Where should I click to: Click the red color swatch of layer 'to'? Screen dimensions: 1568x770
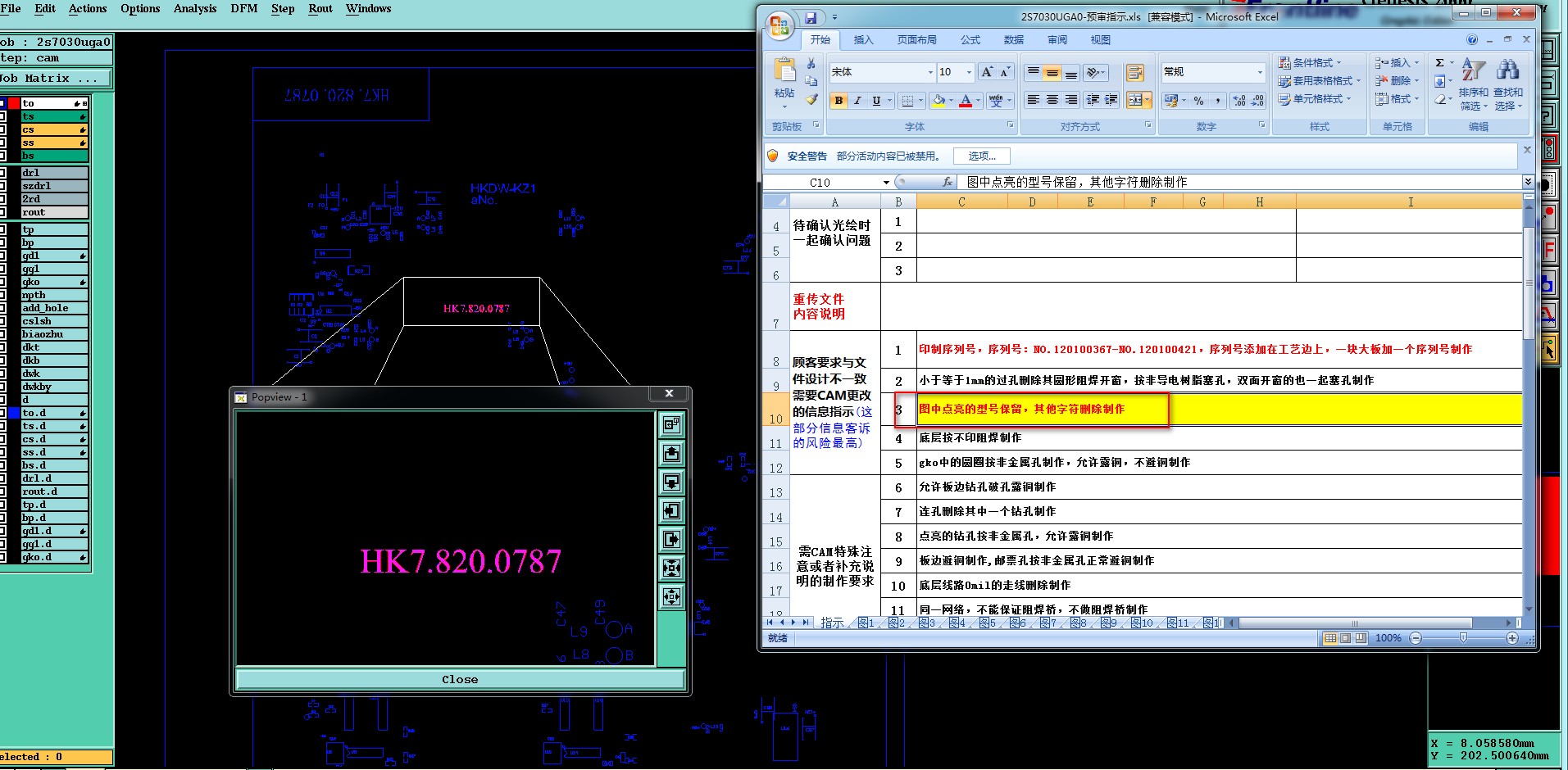click(x=14, y=103)
